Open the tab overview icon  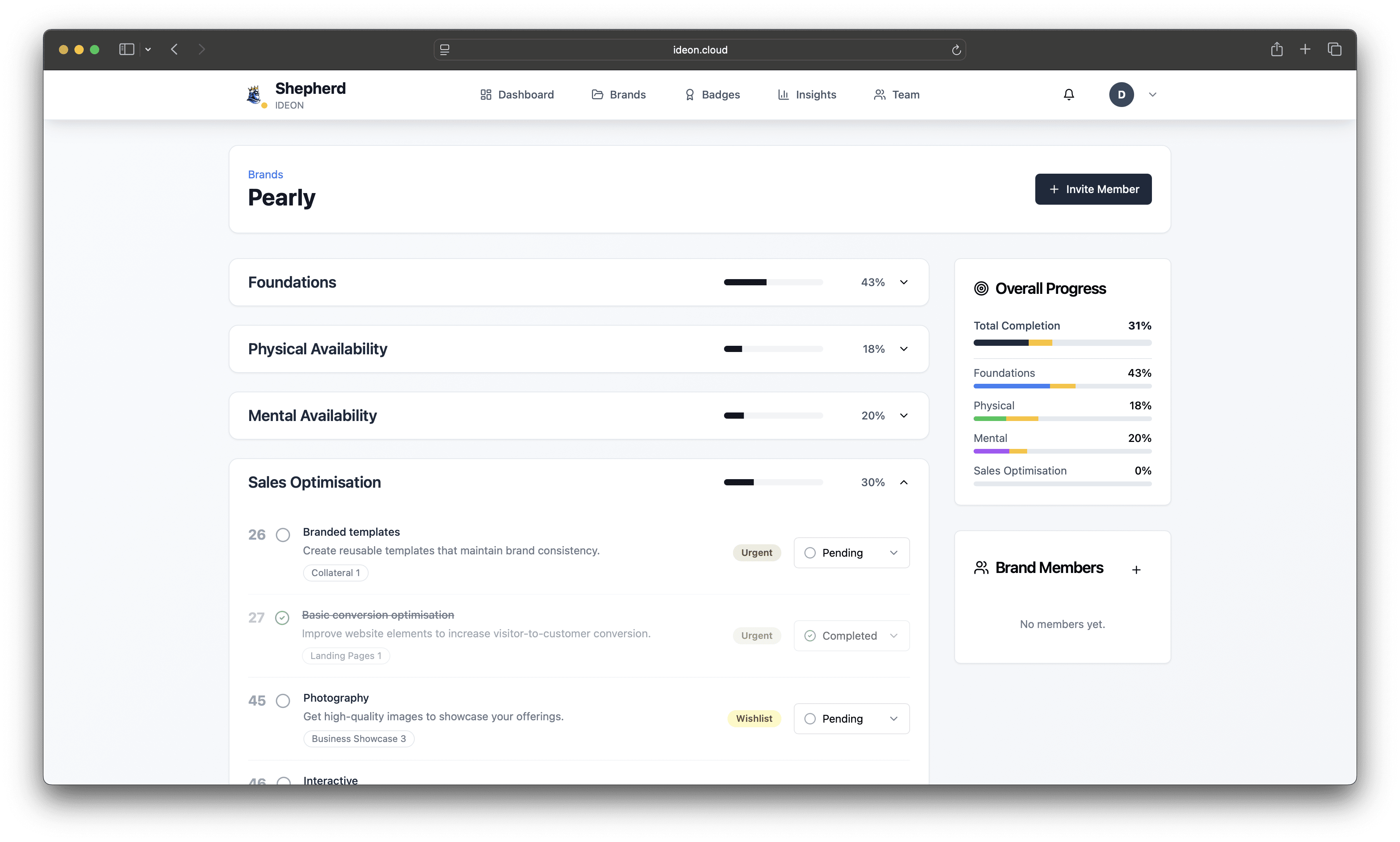click(1334, 49)
